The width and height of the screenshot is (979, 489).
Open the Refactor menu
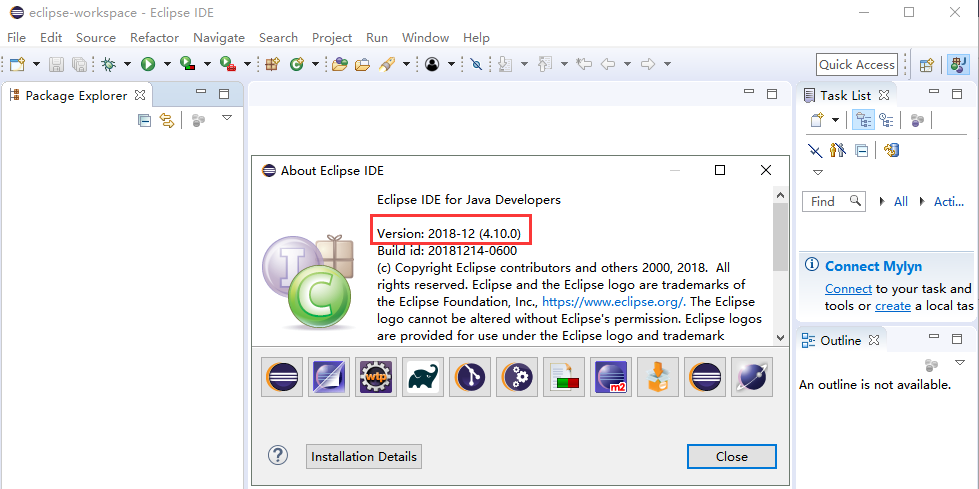pos(154,37)
